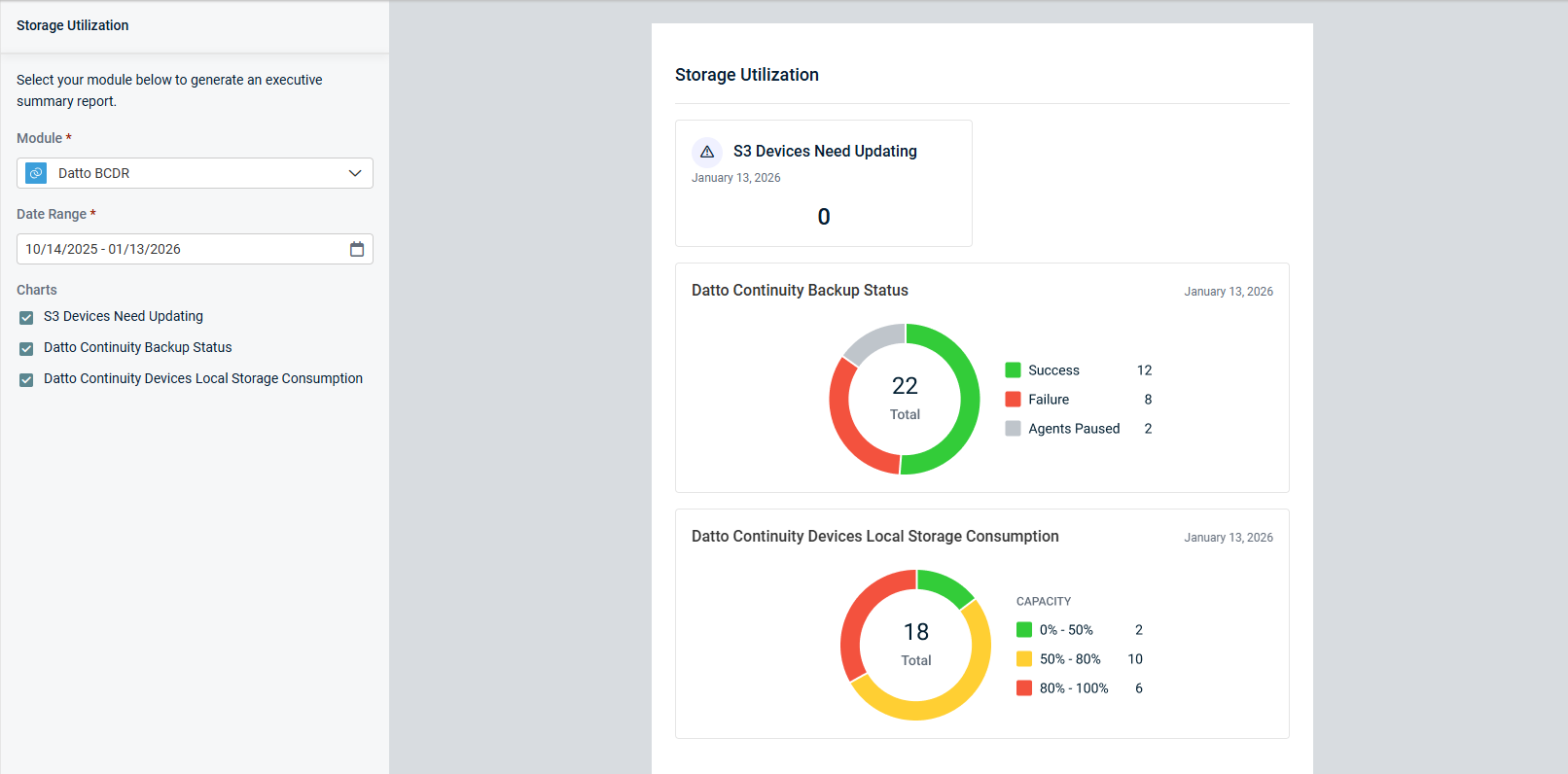
Task: Click the Datto Continuity Backup Status chart title
Action: pyautogui.click(x=800, y=291)
